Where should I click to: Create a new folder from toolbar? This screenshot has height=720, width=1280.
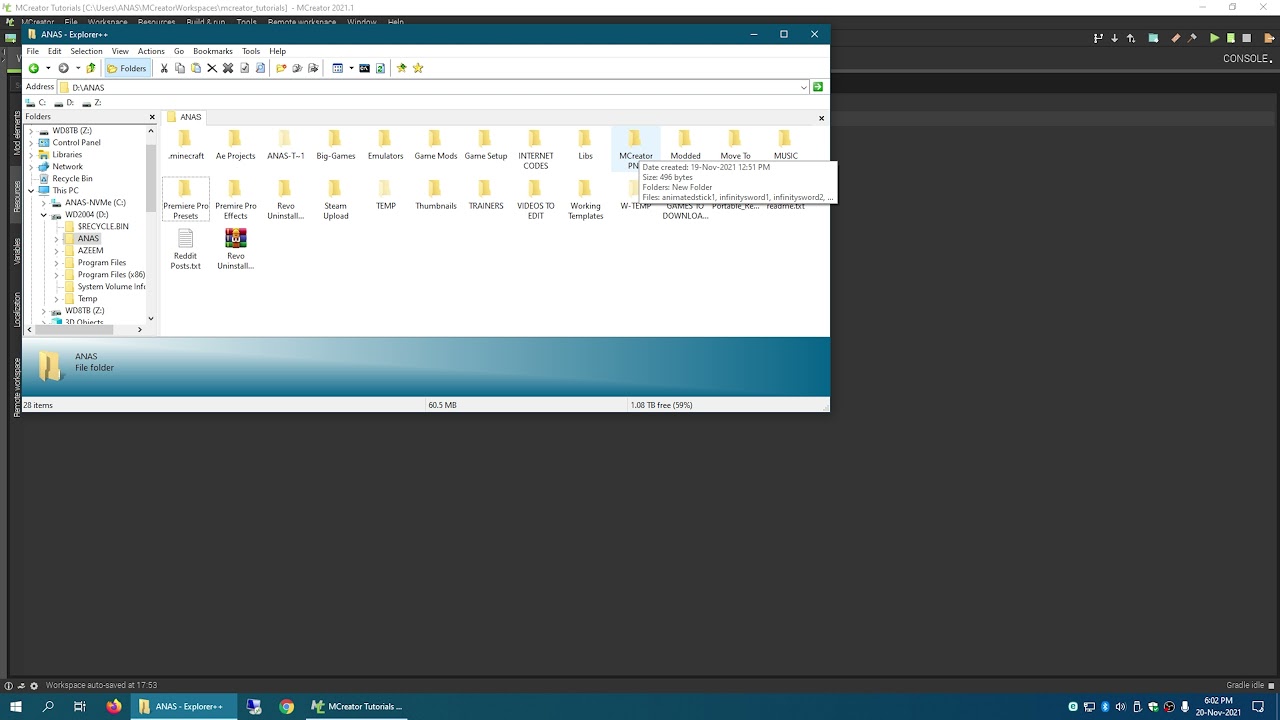click(281, 68)
